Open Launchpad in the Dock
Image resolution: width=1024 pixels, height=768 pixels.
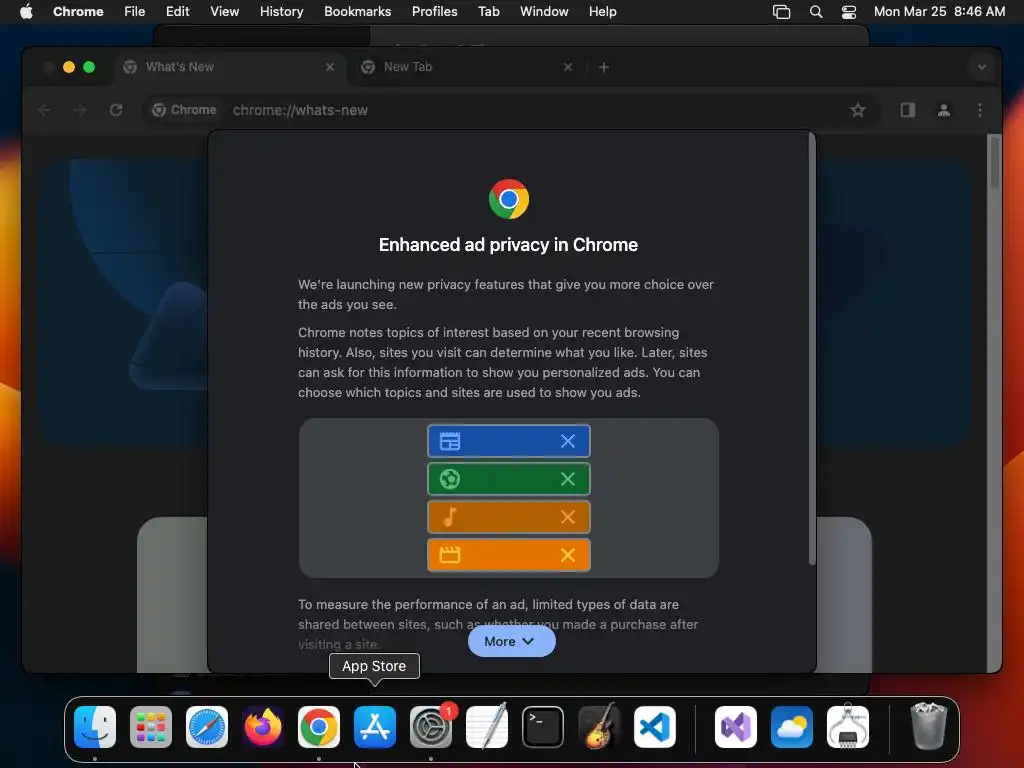tap(151, 727)
